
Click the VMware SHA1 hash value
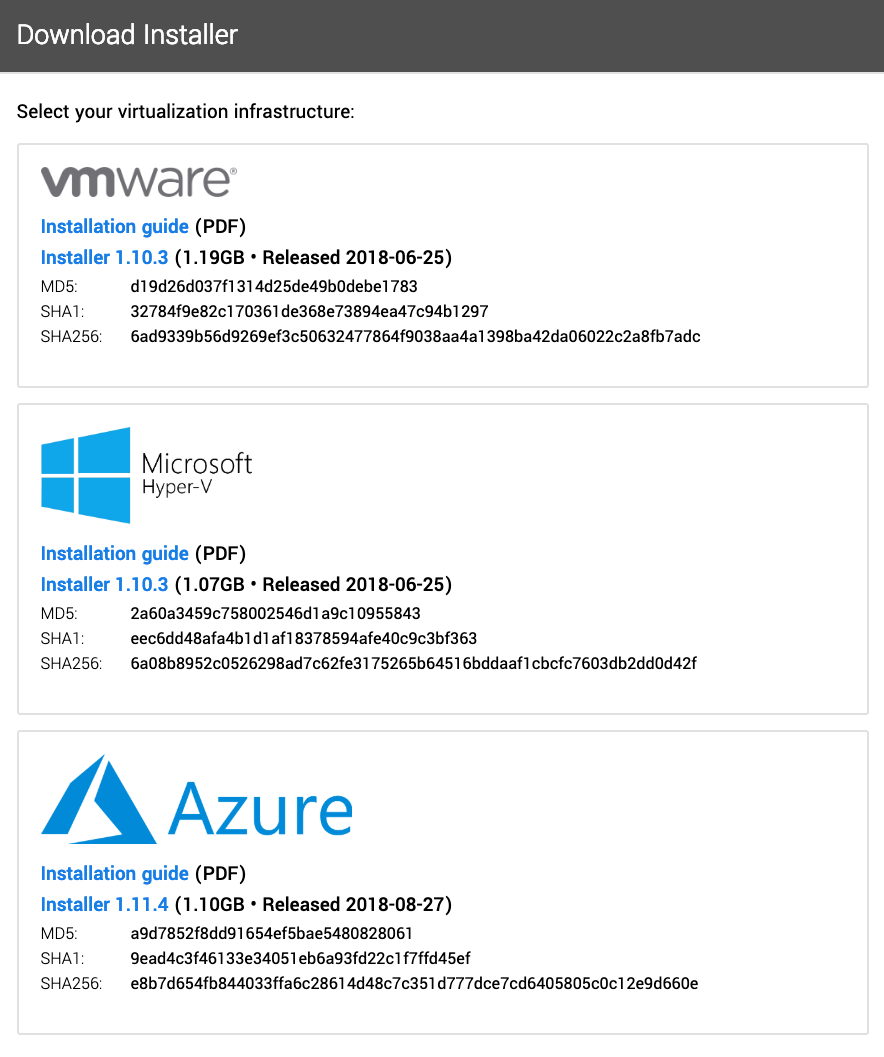click(x=310, y=311)
